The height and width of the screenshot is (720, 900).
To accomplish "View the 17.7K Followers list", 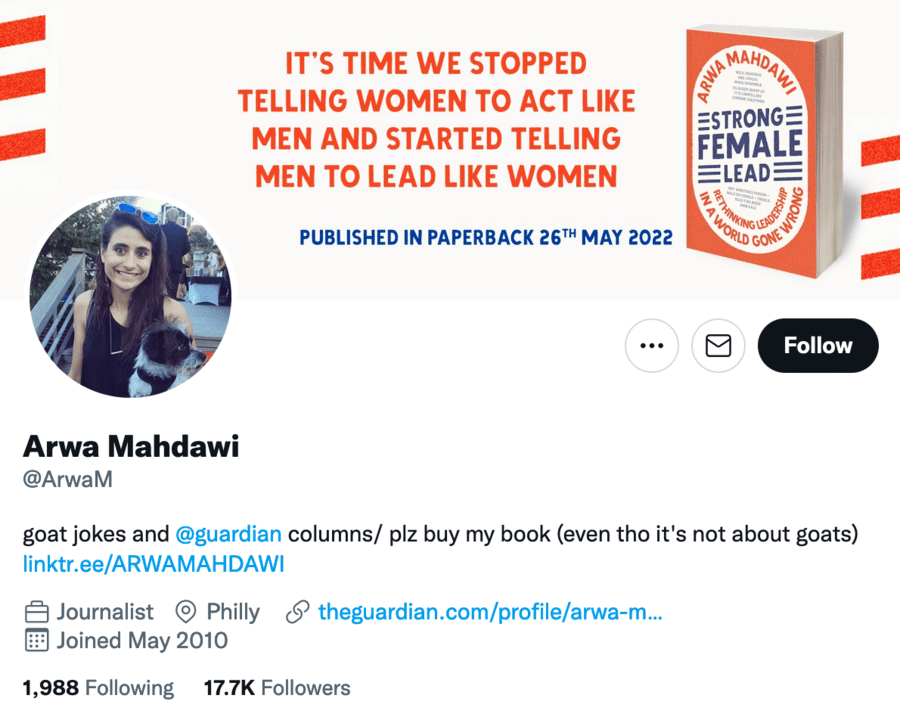I will (x=277, y=688).
